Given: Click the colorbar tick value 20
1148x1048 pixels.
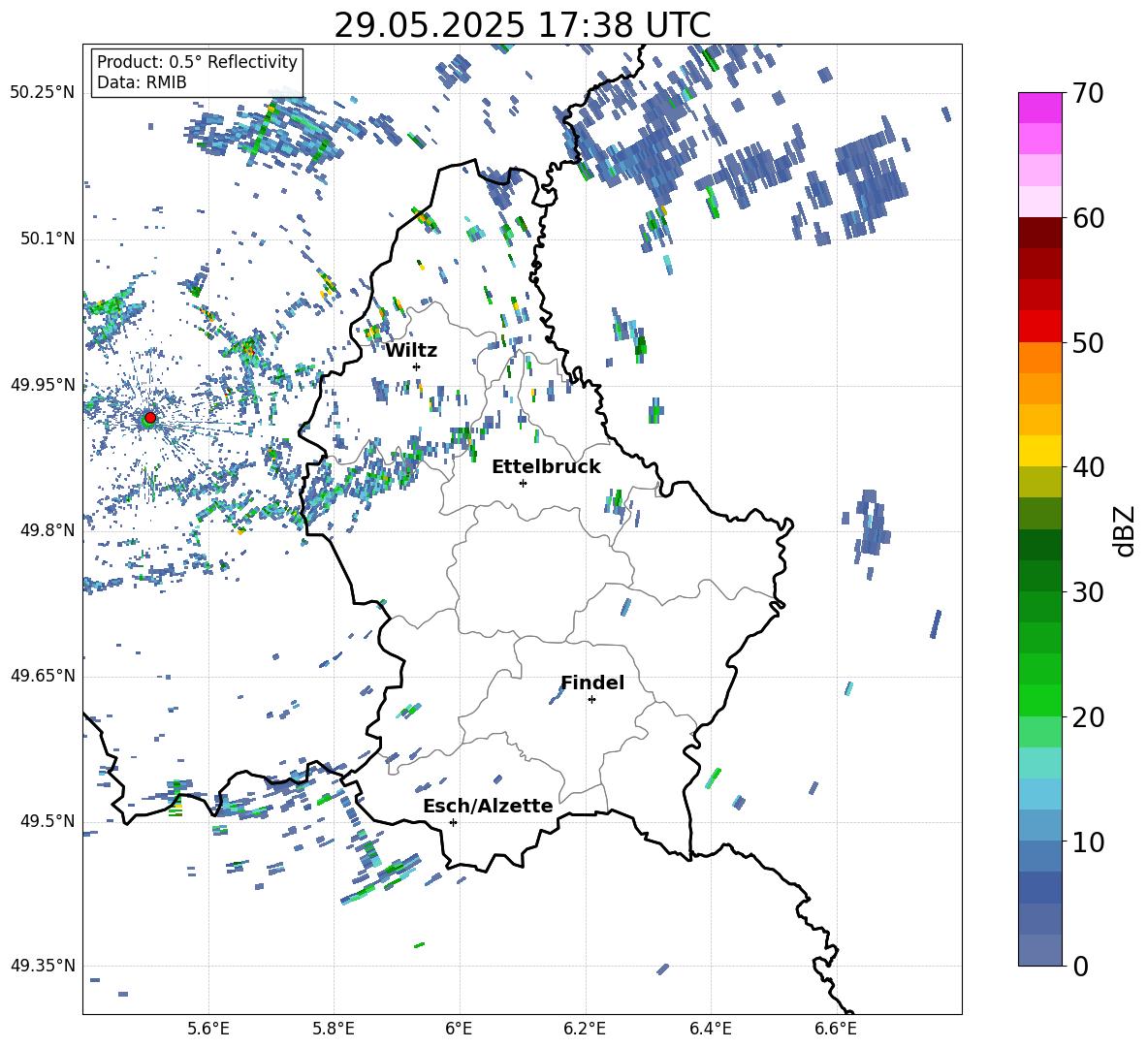Looking at the screenshot, I should pos(1088,717).
